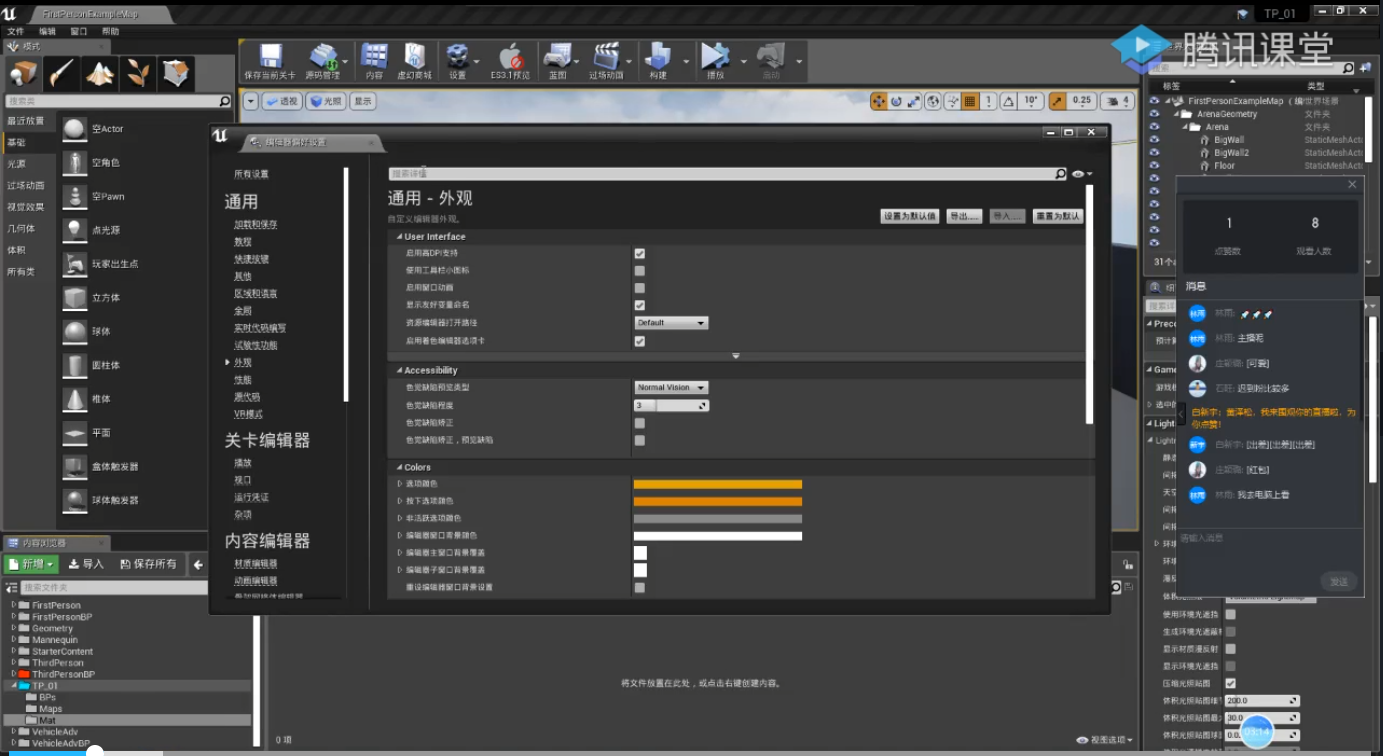The image size is (1383, 756).
Task: Select the Place mode icon in Modes panel
Action: click(x=23, y=73)
